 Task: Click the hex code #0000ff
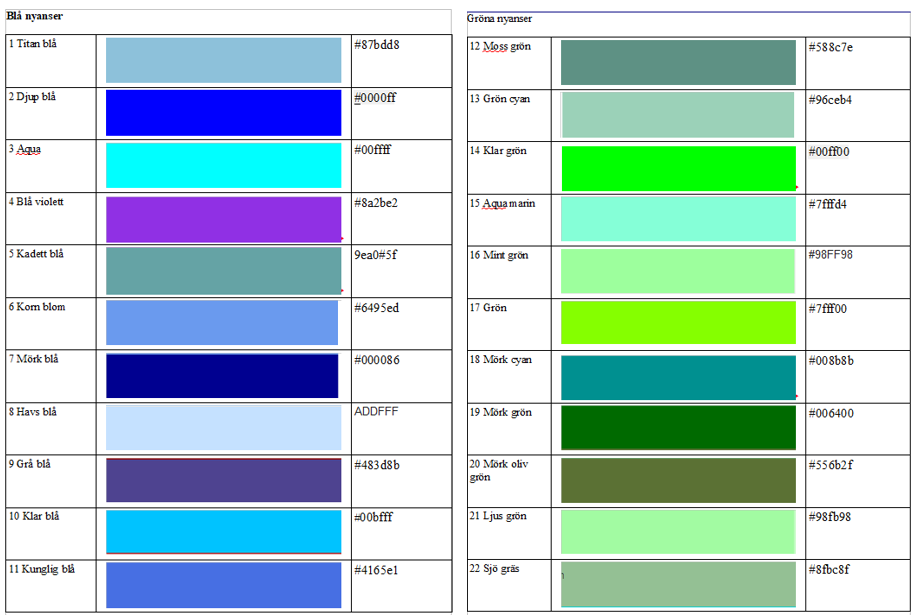(x=375, y=98)
